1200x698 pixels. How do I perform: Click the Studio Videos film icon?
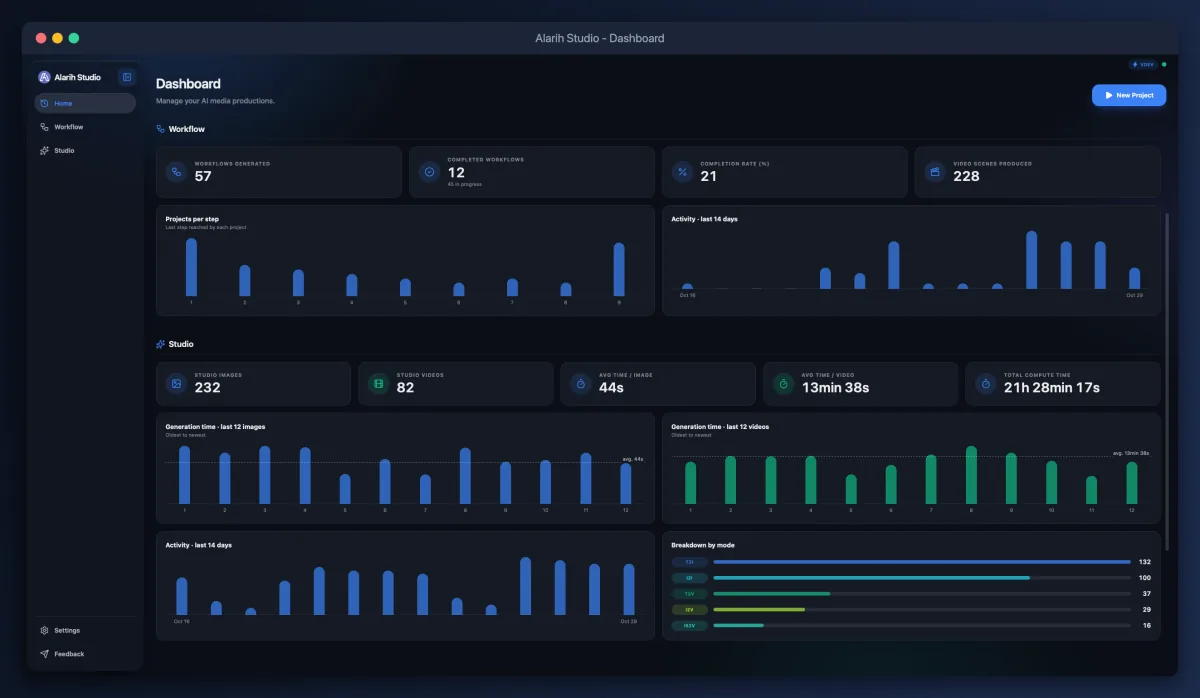(378, 383)
